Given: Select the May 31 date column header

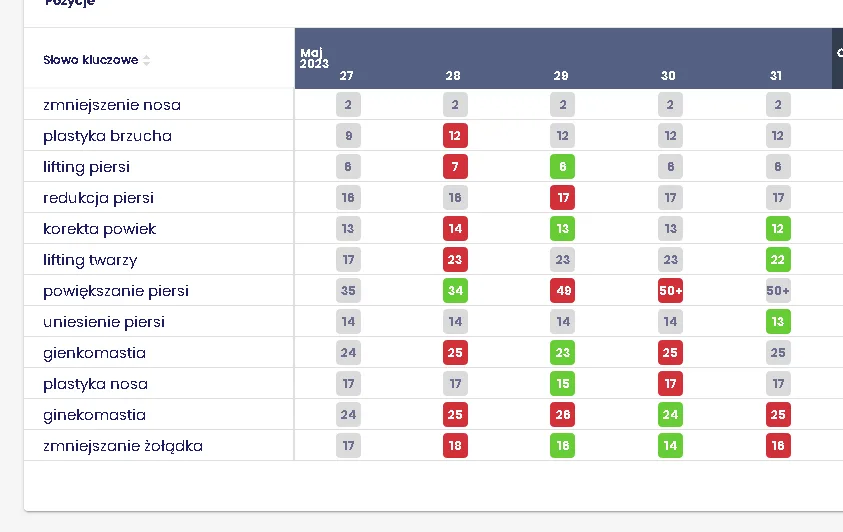Looking at the screenshot, I should 777,76.
